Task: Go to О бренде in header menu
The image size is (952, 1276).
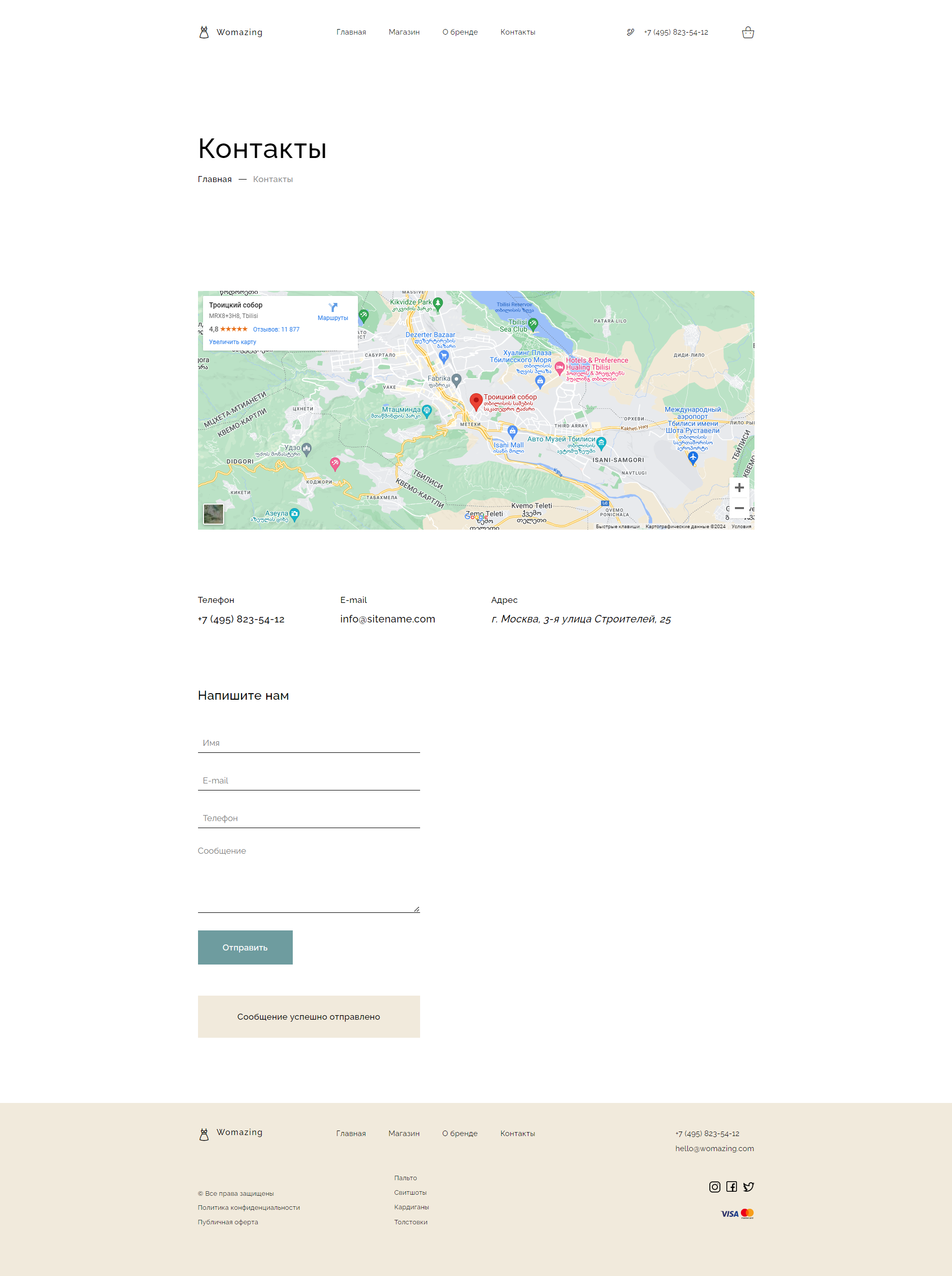Action: [x=460, y=32]
